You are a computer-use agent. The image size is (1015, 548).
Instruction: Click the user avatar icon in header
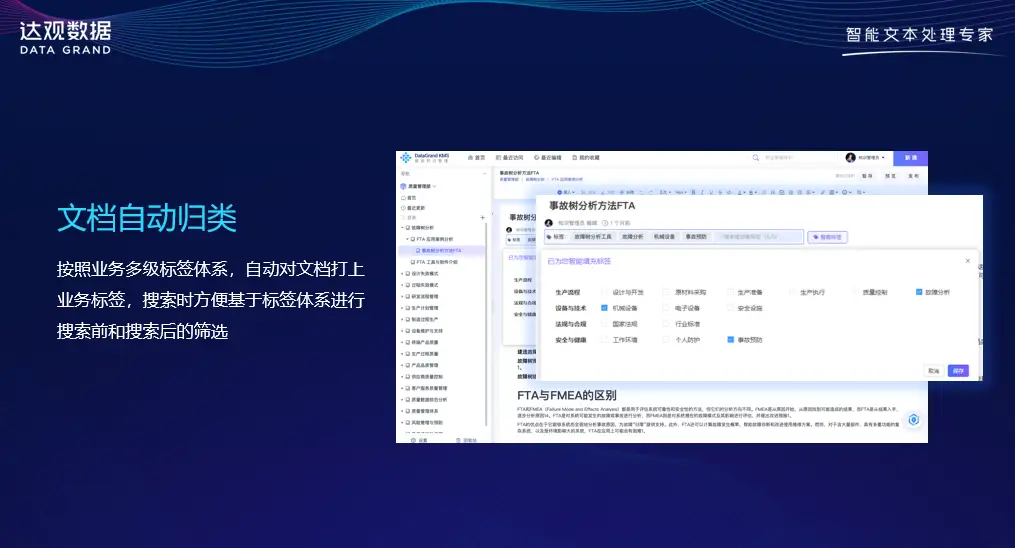tap(850, 158)
